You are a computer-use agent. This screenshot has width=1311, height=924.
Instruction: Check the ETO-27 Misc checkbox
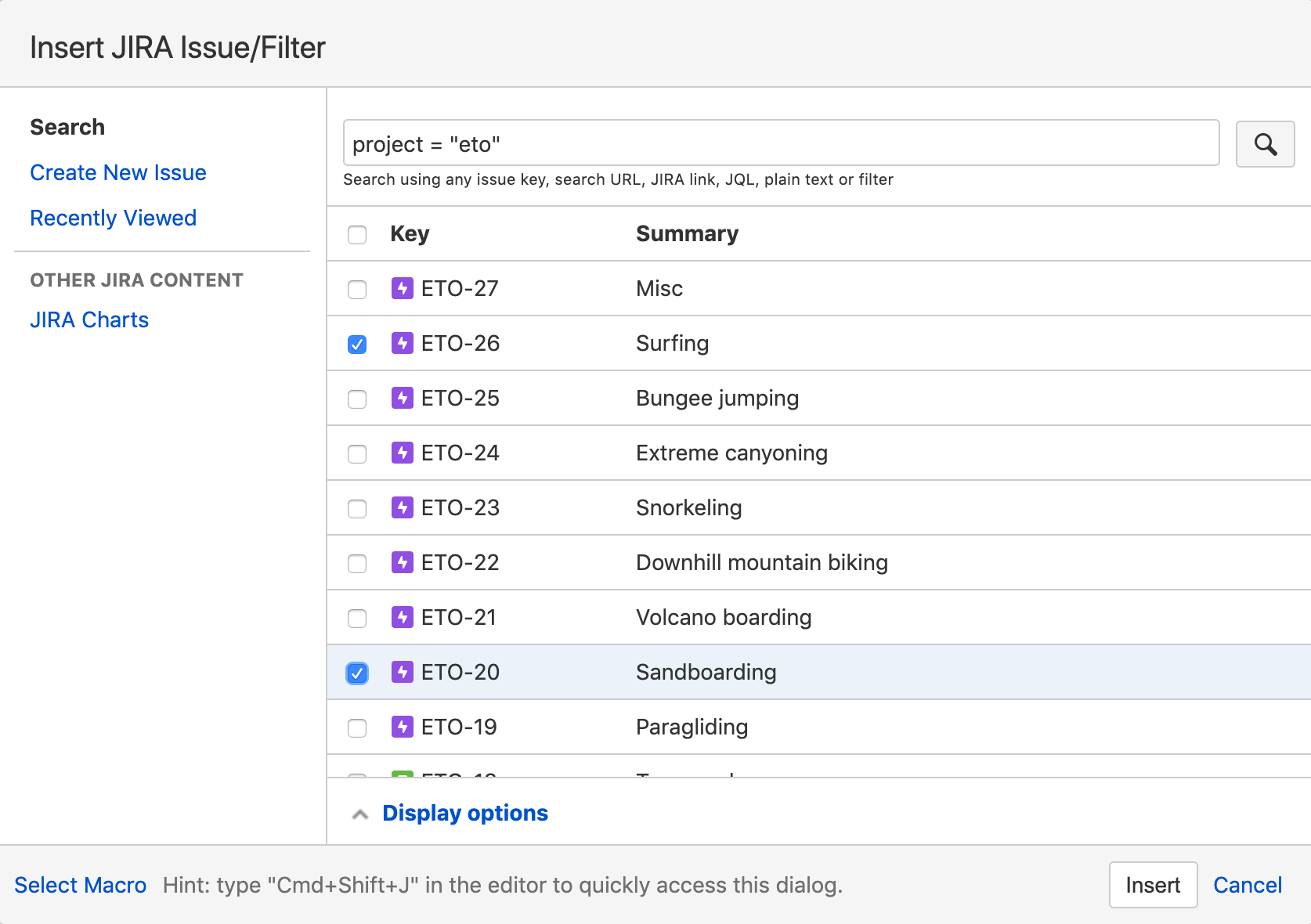tap(357, 290)
